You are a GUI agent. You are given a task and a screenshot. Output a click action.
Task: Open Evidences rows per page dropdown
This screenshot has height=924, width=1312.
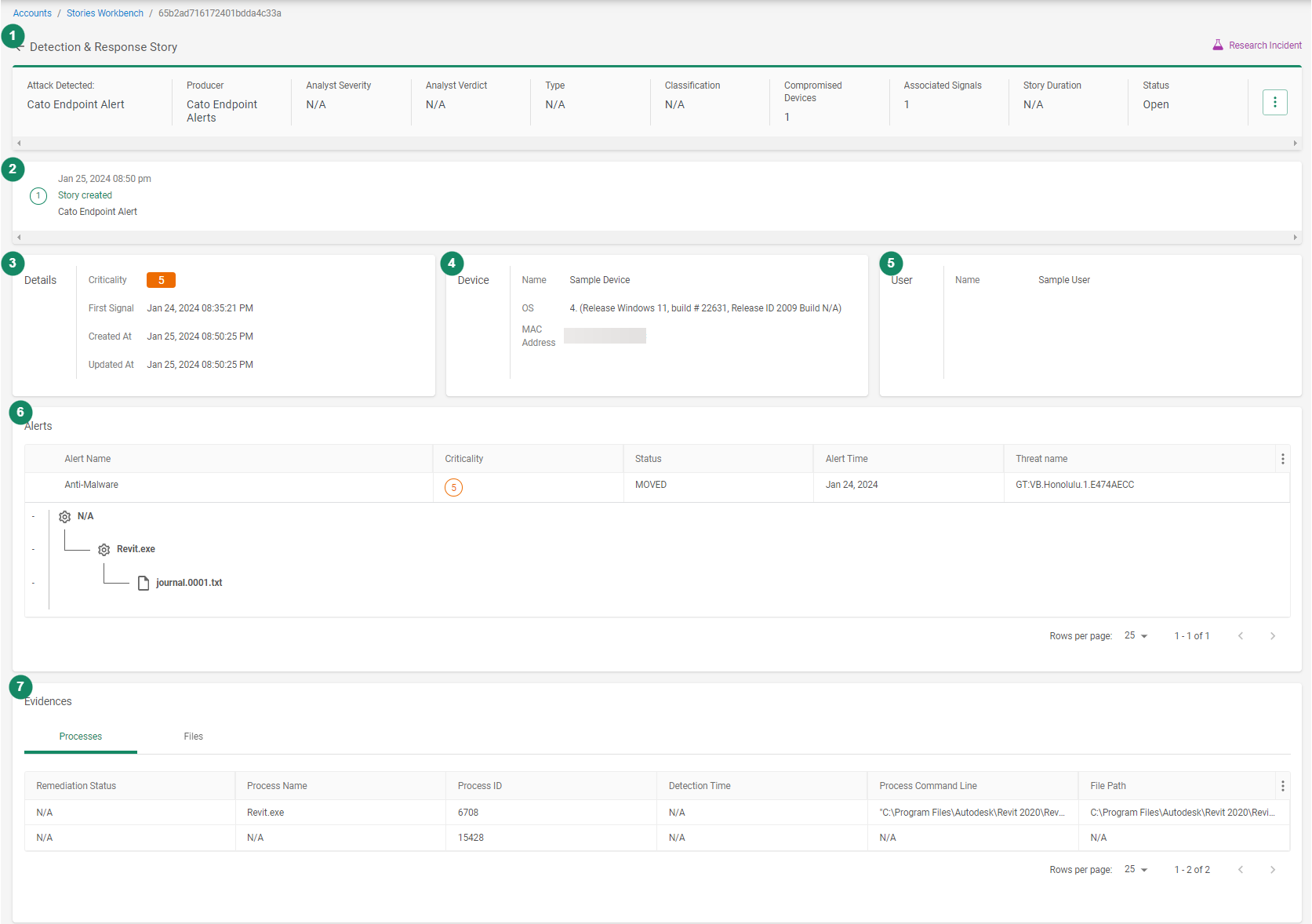[1136, 869]
